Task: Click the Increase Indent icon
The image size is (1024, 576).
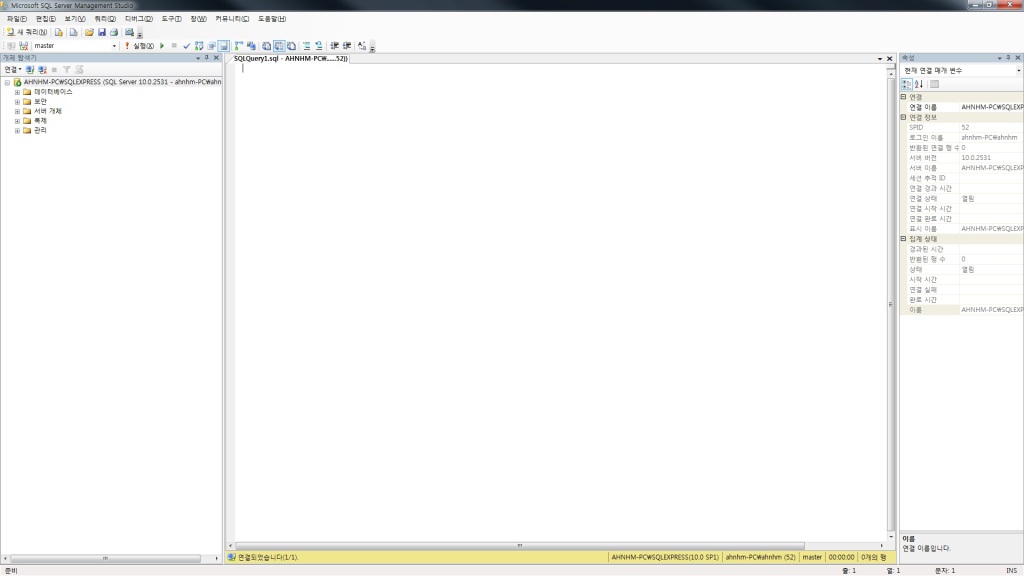Action: tap(347, 46)
